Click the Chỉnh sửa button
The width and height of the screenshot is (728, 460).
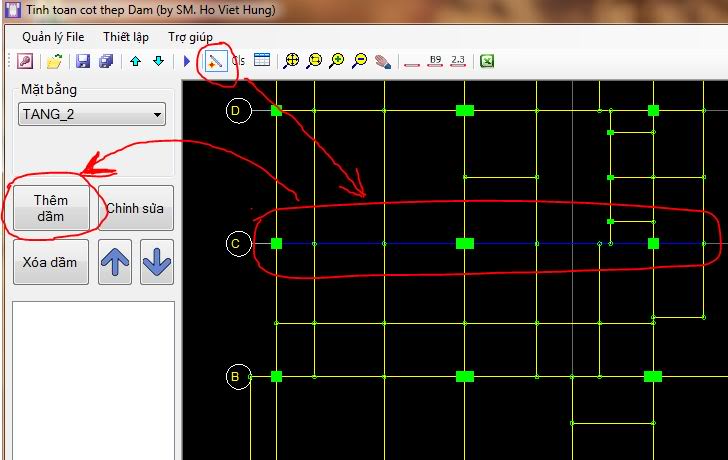click(x=136, y=208)
